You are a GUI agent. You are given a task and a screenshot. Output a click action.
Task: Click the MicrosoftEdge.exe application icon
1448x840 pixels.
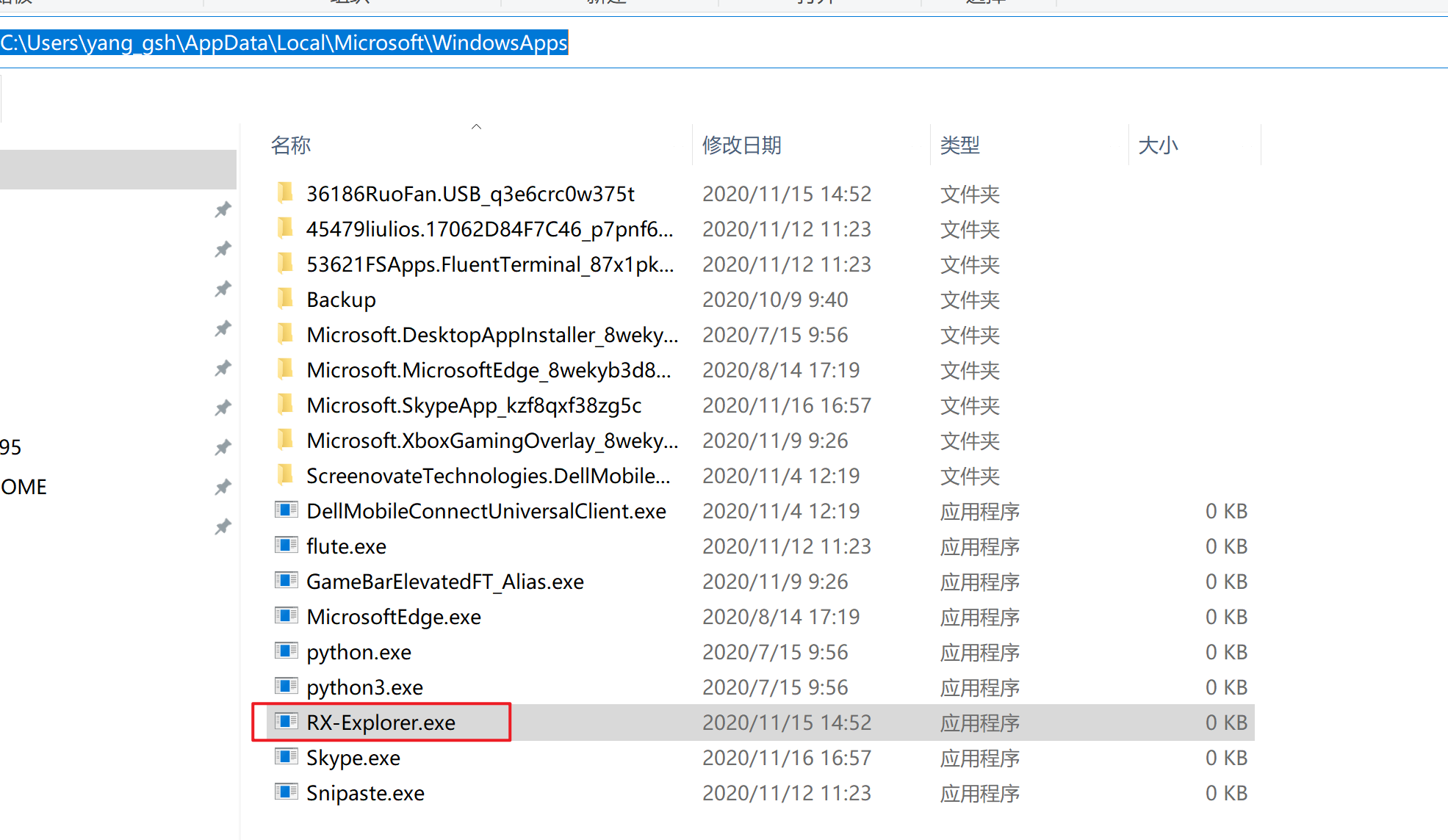tap(287, 616)
